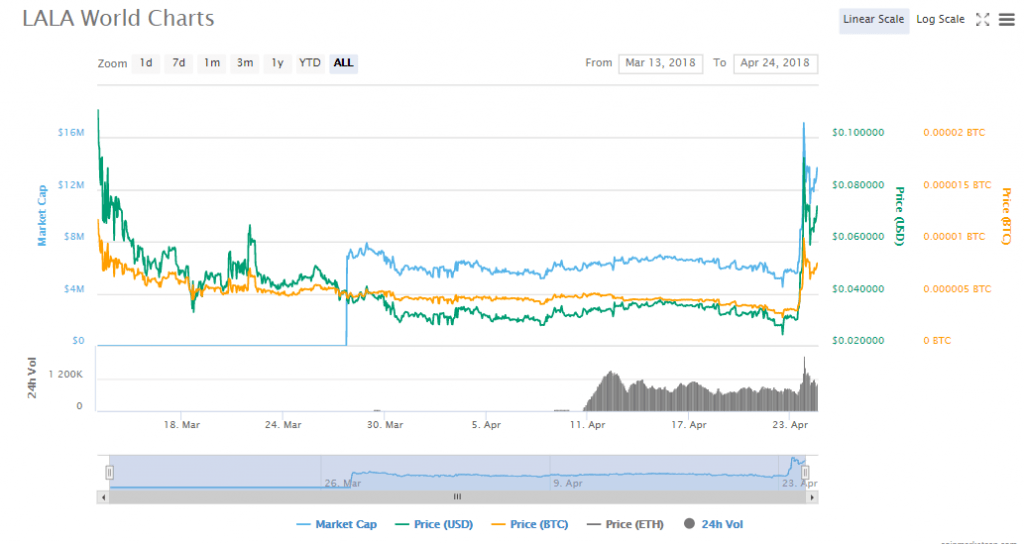
Task: Toggle Price (USD) series in legend
Action: click(434, 524)
